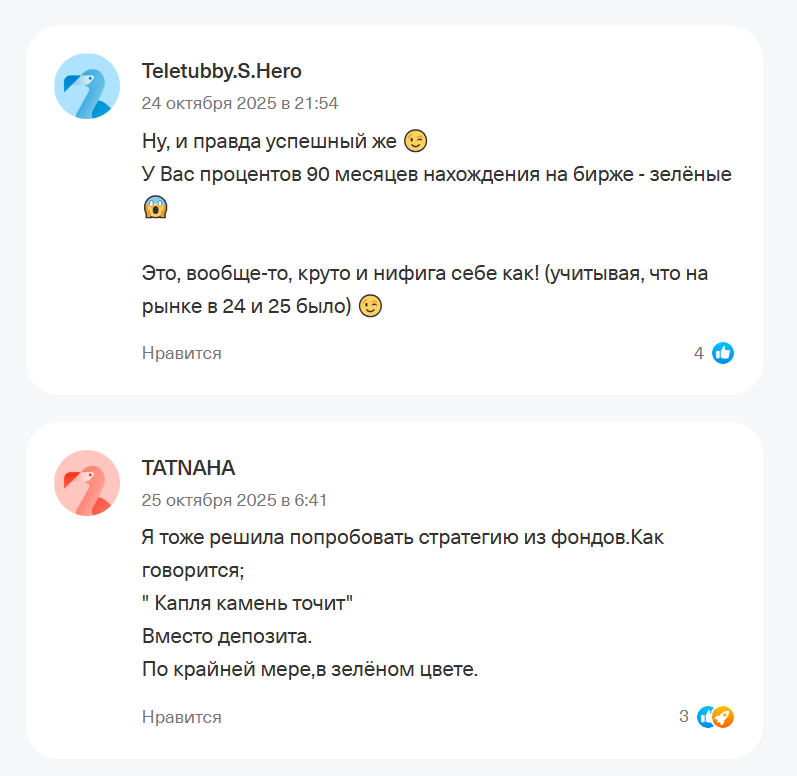Click winking emoji after 'успешный же'
The image size is (797, 776).
[x=416, y=139]
